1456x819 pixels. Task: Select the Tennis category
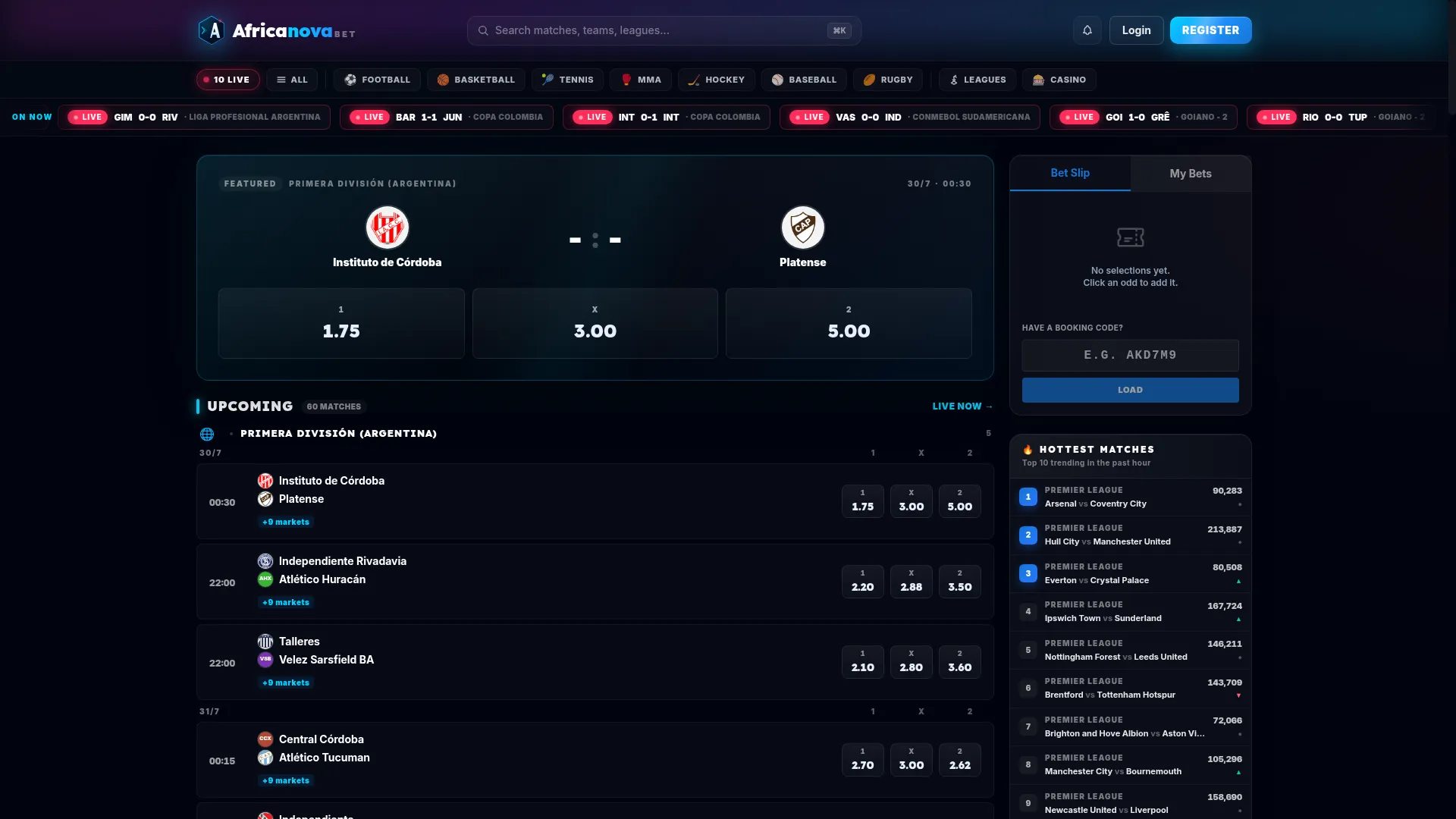[x=567, y=80]
